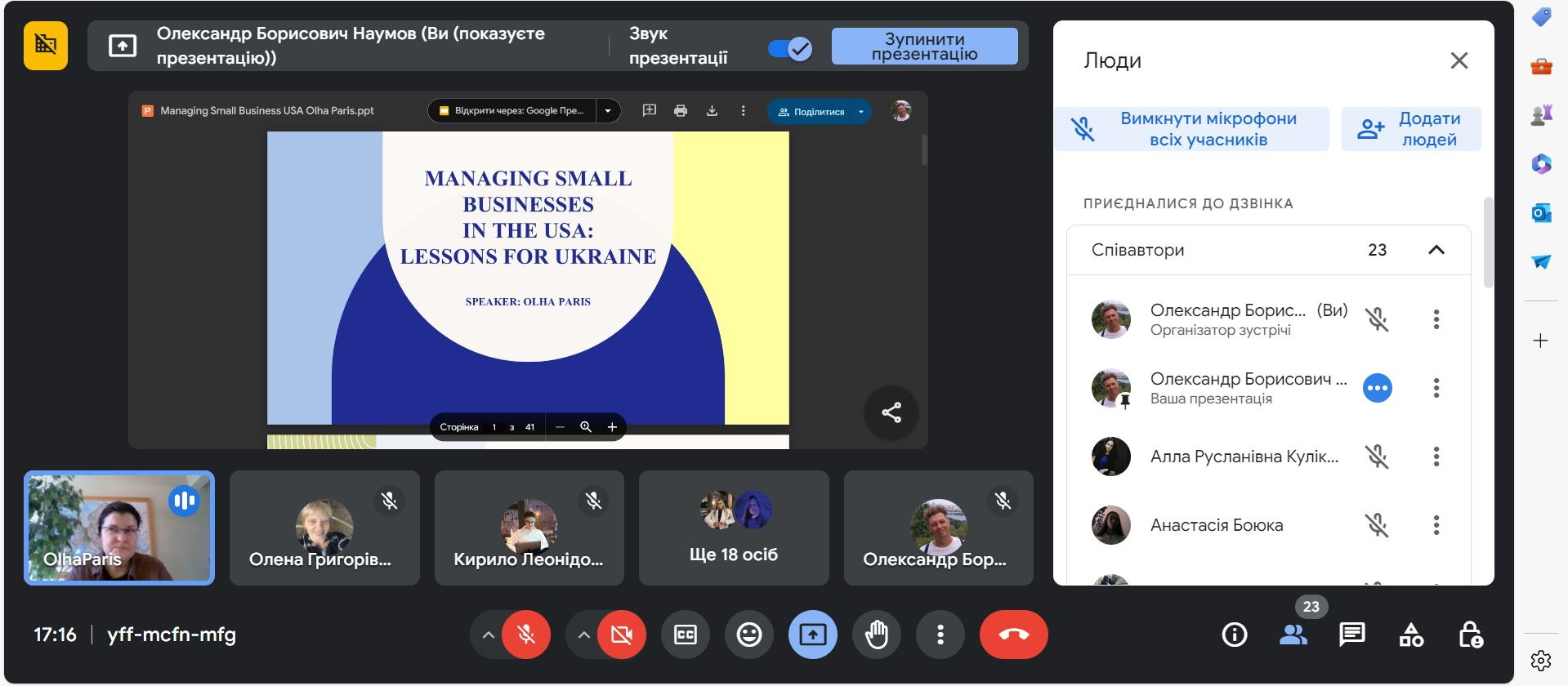Select the OlhaParis video tile
This screenshot has height=686, width=1568.
click(x=119, y=528)
